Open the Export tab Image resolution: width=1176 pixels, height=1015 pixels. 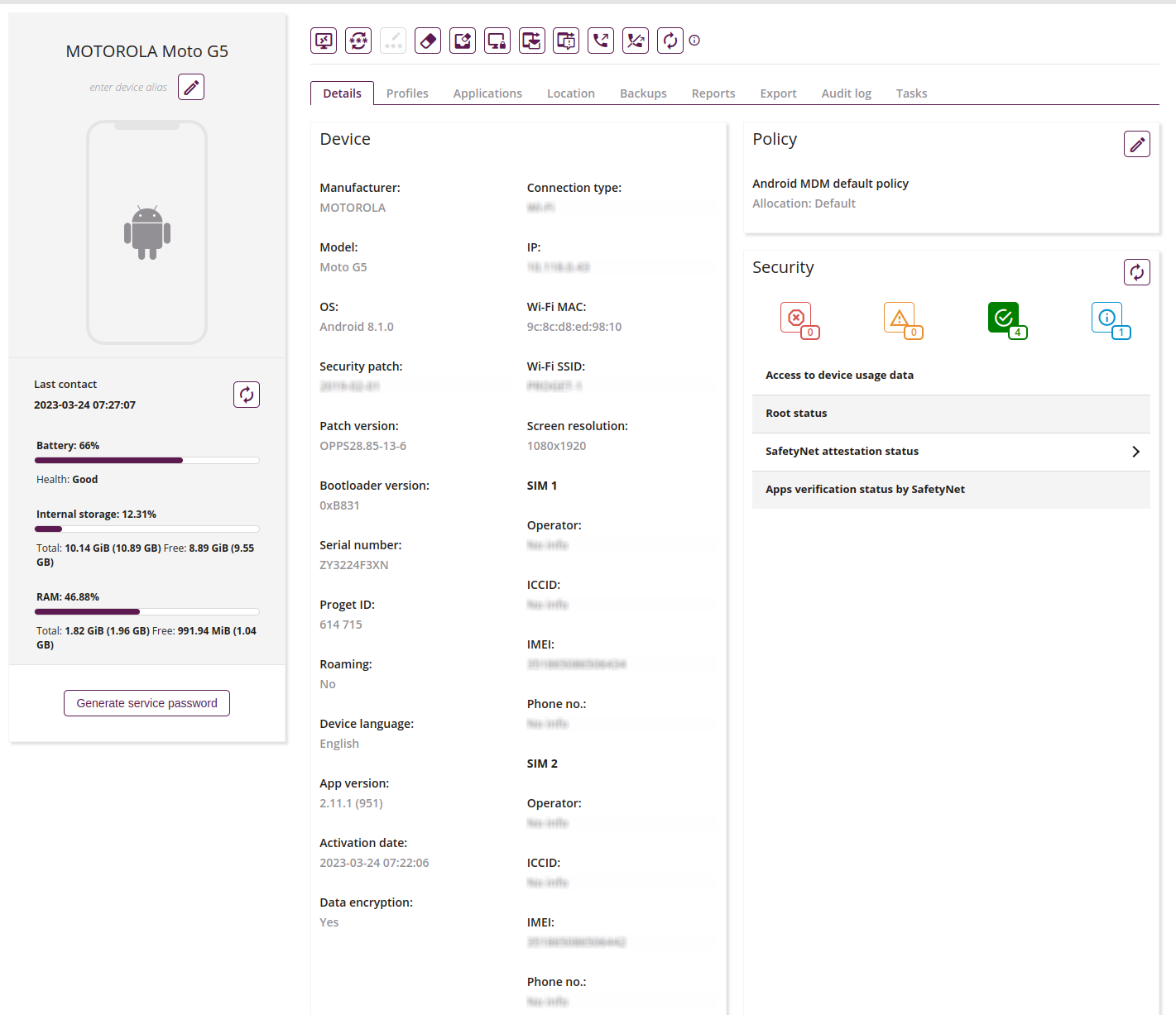(778, 93)
